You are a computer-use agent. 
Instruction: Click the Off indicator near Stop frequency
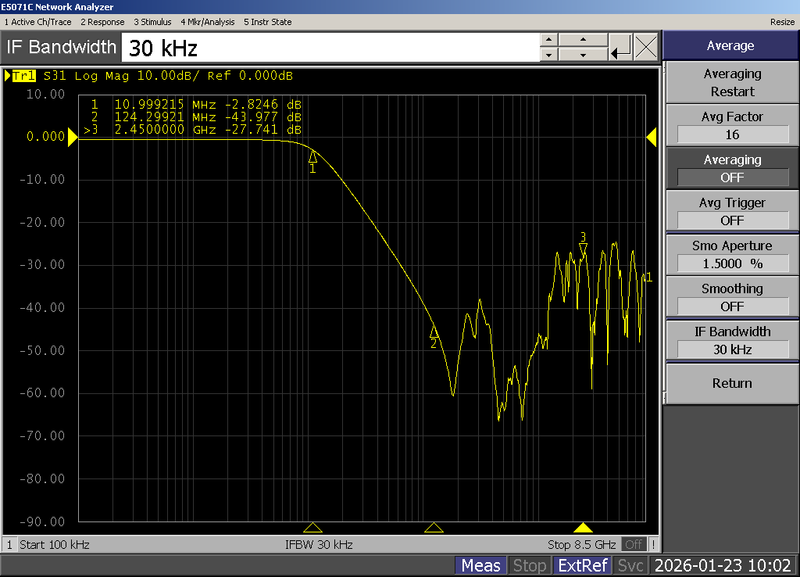(x=637, y=545)
